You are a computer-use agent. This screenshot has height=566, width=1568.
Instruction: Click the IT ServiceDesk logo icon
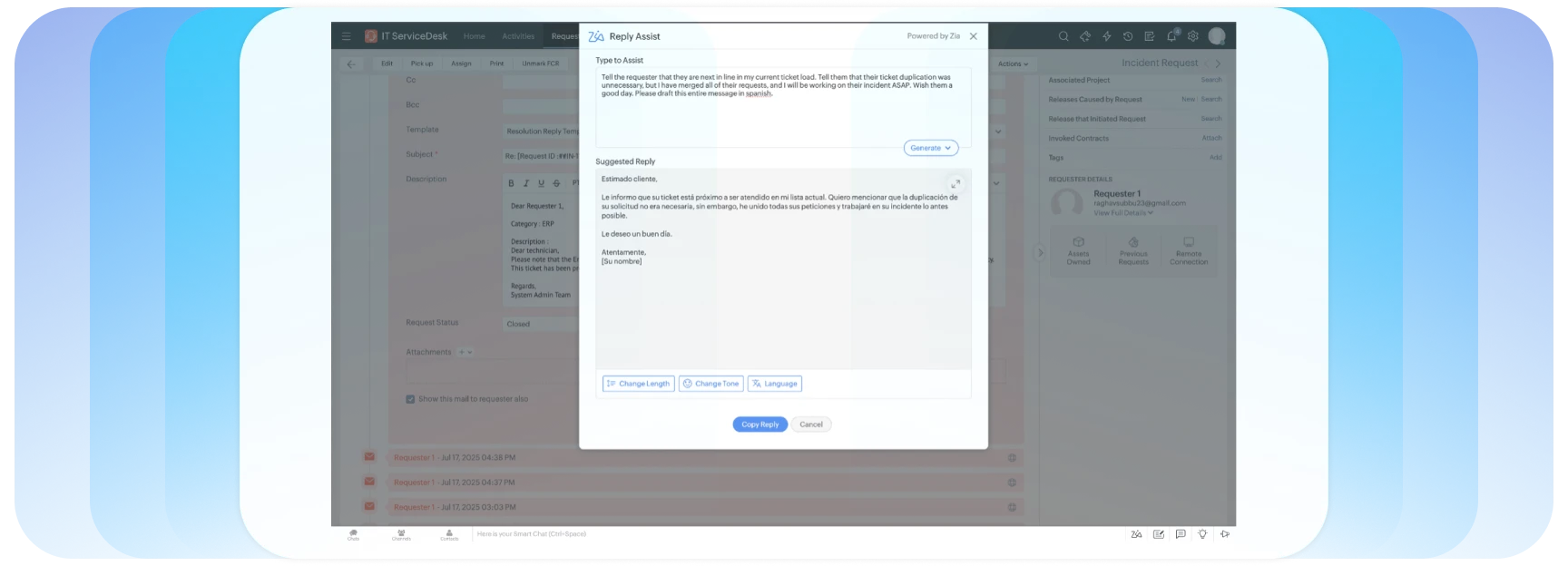coord(371,36)
